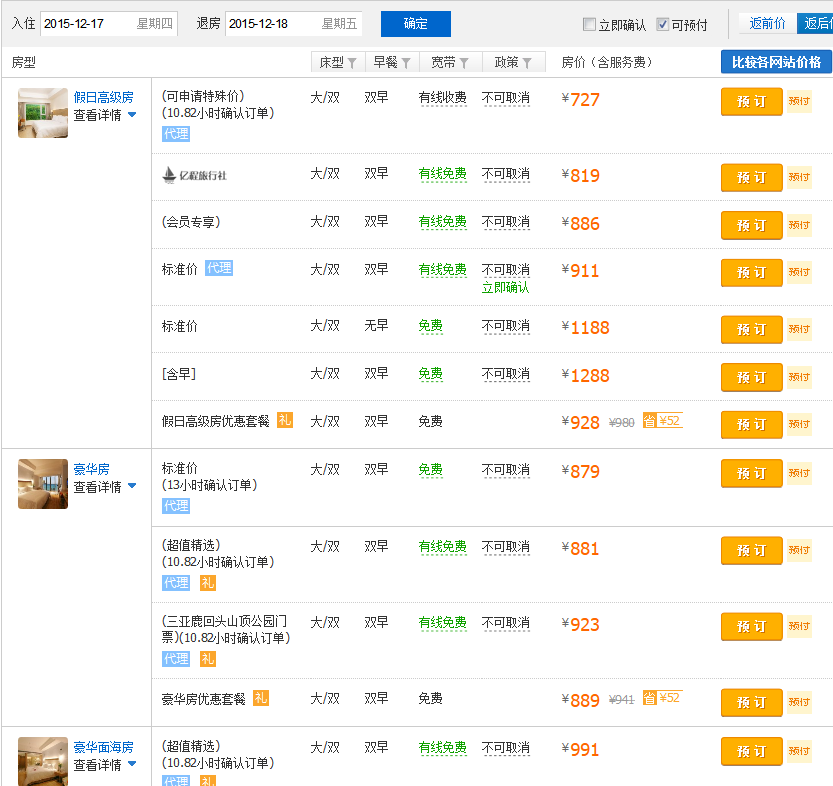Viewport: 833px width, 786px height.
Task: Click the 省¥52 savings badge in 假日高级房优惠套餐 row
Action: pyautogui.click(x=662, y=421)
